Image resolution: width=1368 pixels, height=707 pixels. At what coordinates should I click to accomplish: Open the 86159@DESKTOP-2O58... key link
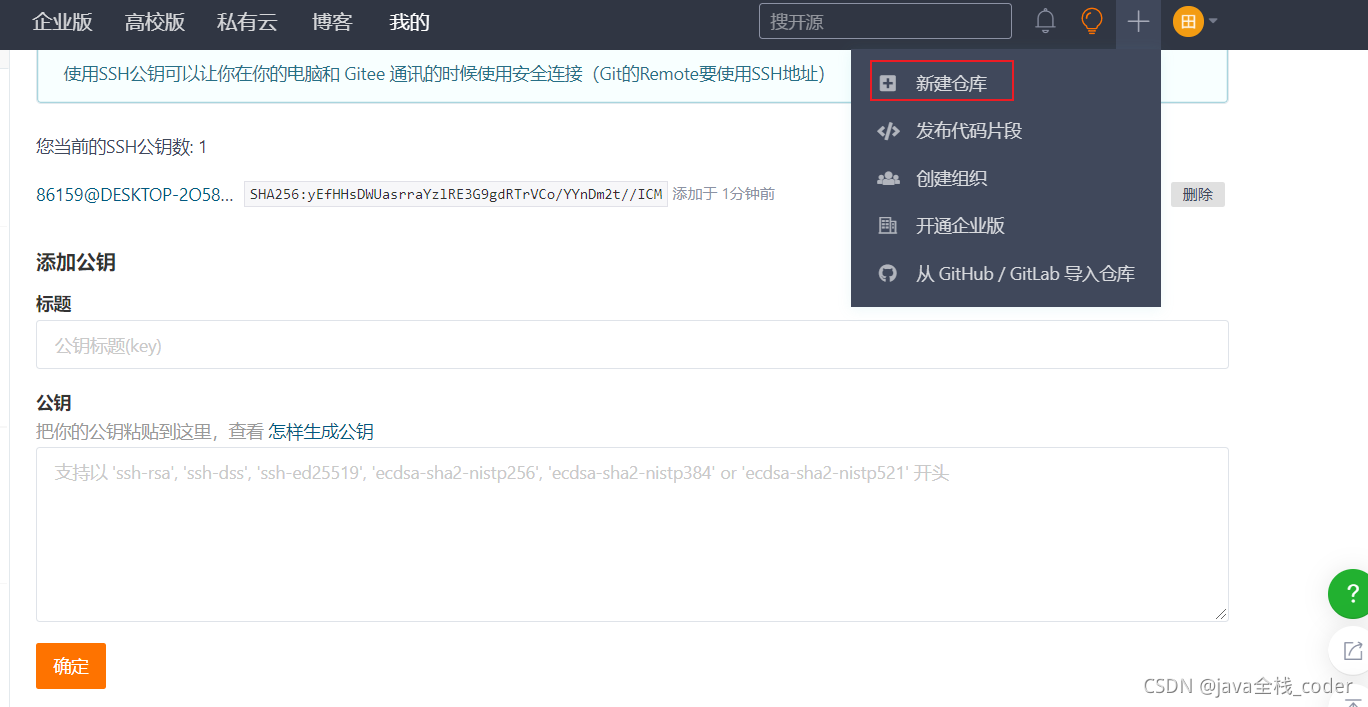tap(135, 195)
